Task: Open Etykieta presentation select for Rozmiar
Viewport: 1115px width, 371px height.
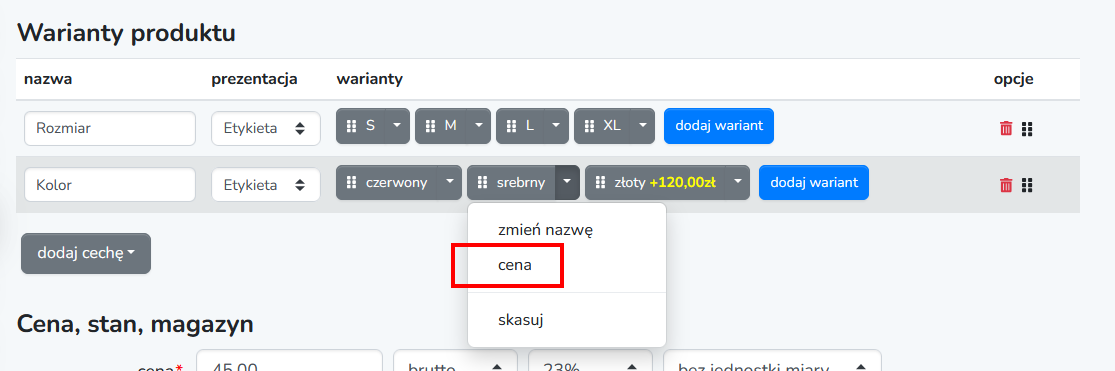Action: tap(266, 129)
